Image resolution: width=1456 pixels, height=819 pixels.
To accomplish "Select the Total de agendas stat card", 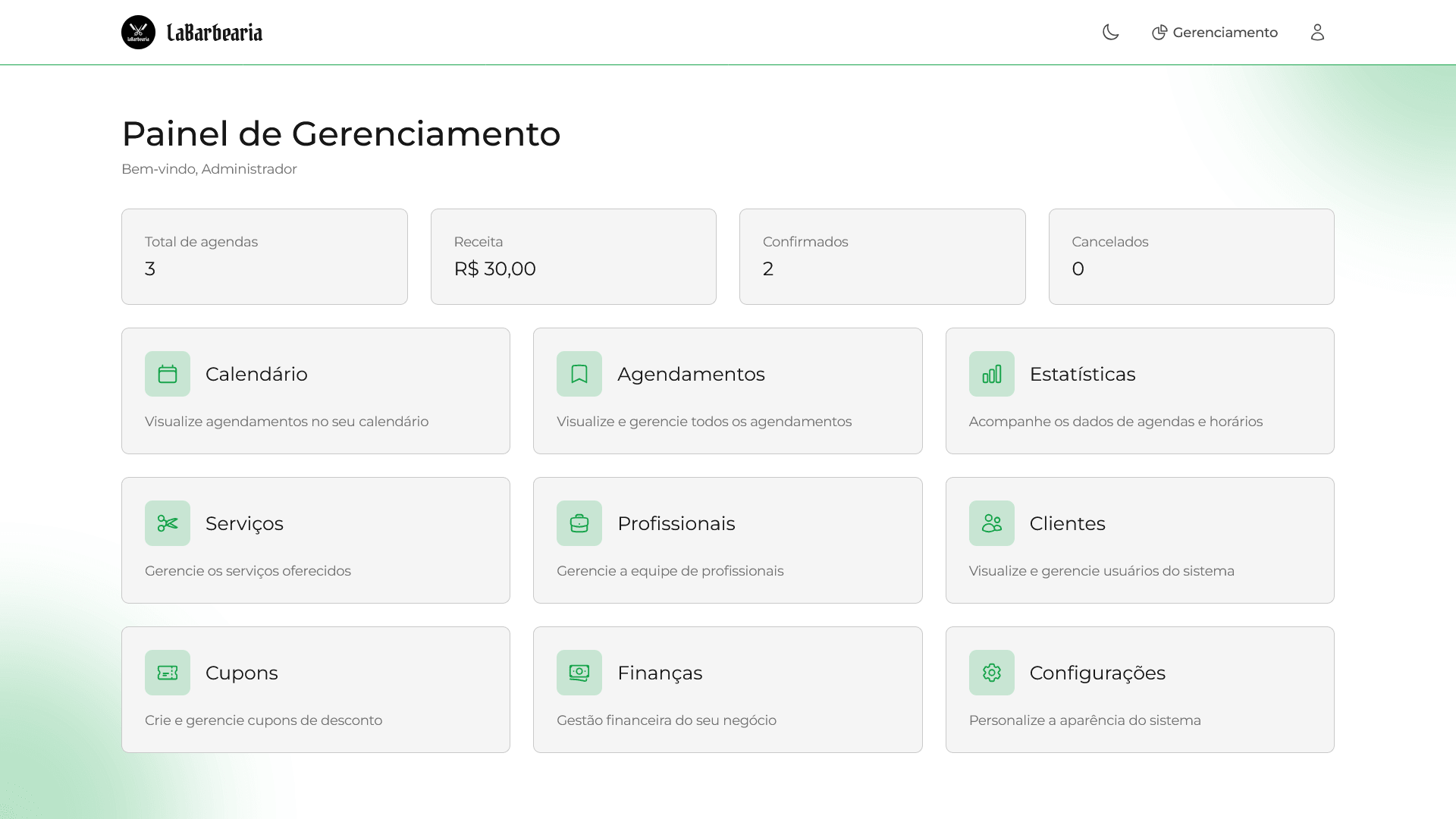I will [x=265, y=256].
